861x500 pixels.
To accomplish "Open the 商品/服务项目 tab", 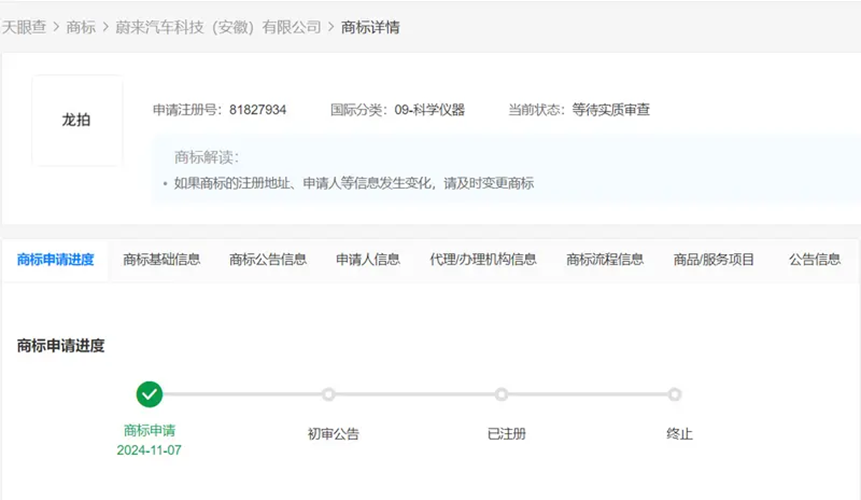I will (x=714, y=259).
